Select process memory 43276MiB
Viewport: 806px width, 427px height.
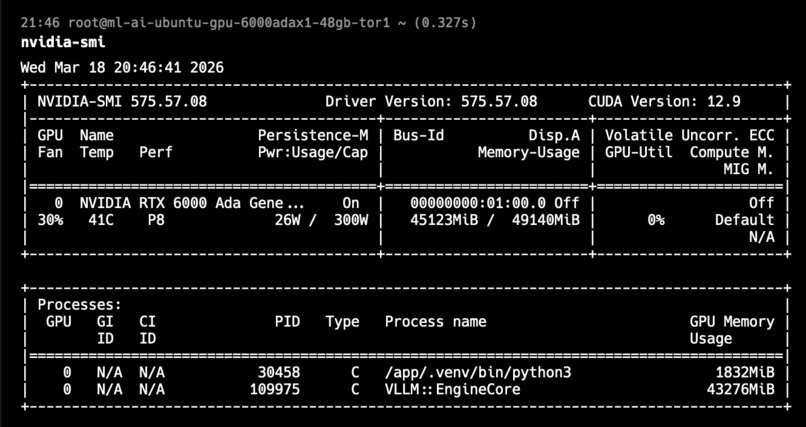740,389
